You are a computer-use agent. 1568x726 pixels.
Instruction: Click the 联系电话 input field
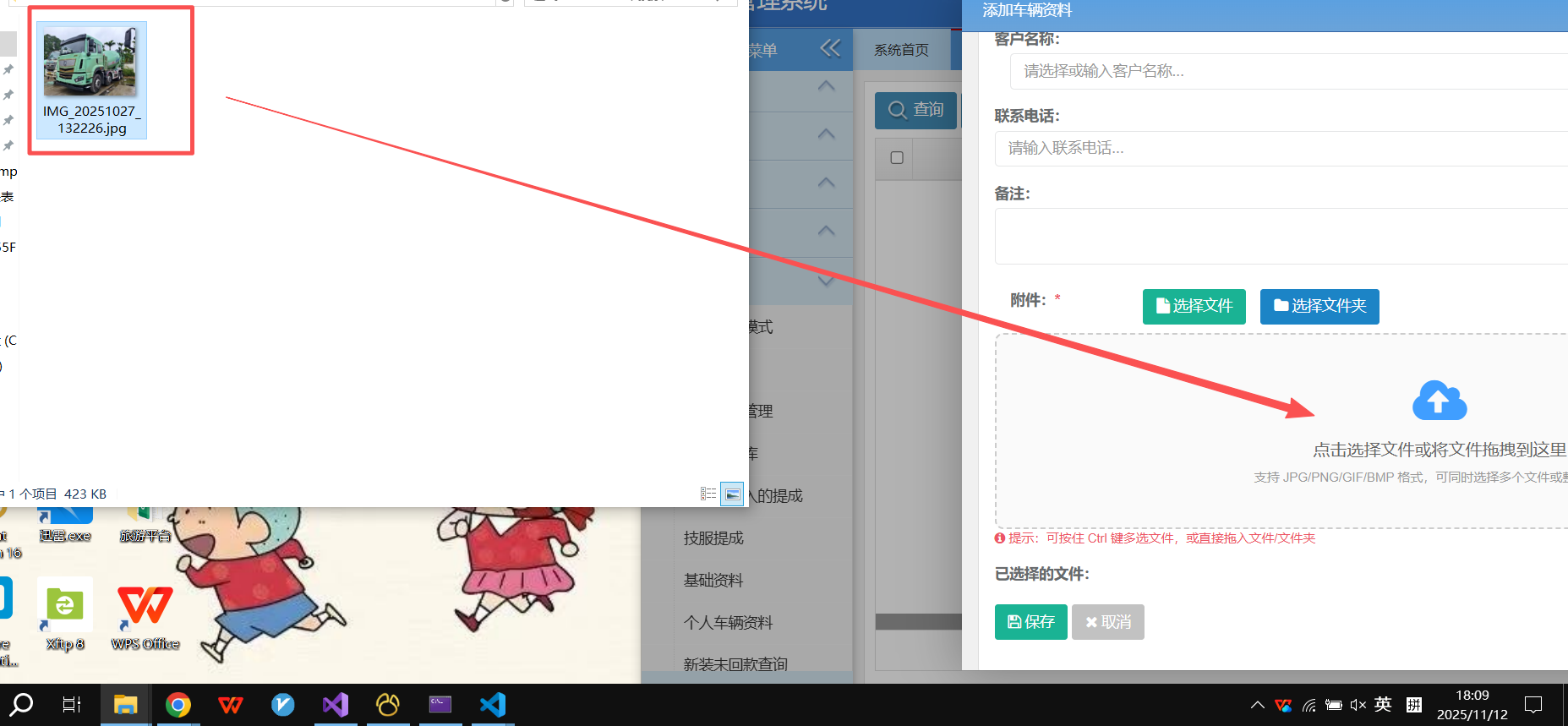tap(1281, 148)
